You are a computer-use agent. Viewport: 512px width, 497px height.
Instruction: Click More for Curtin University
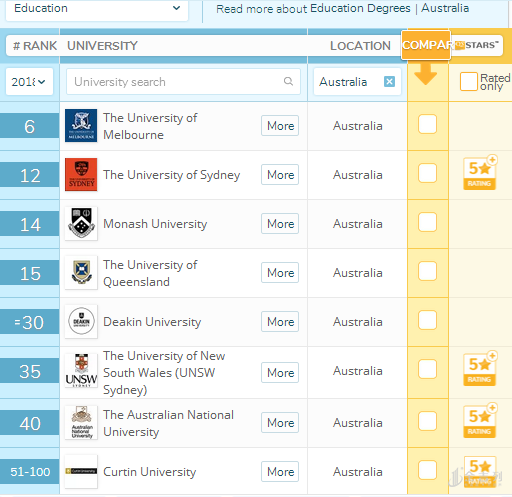click(280, 472)
